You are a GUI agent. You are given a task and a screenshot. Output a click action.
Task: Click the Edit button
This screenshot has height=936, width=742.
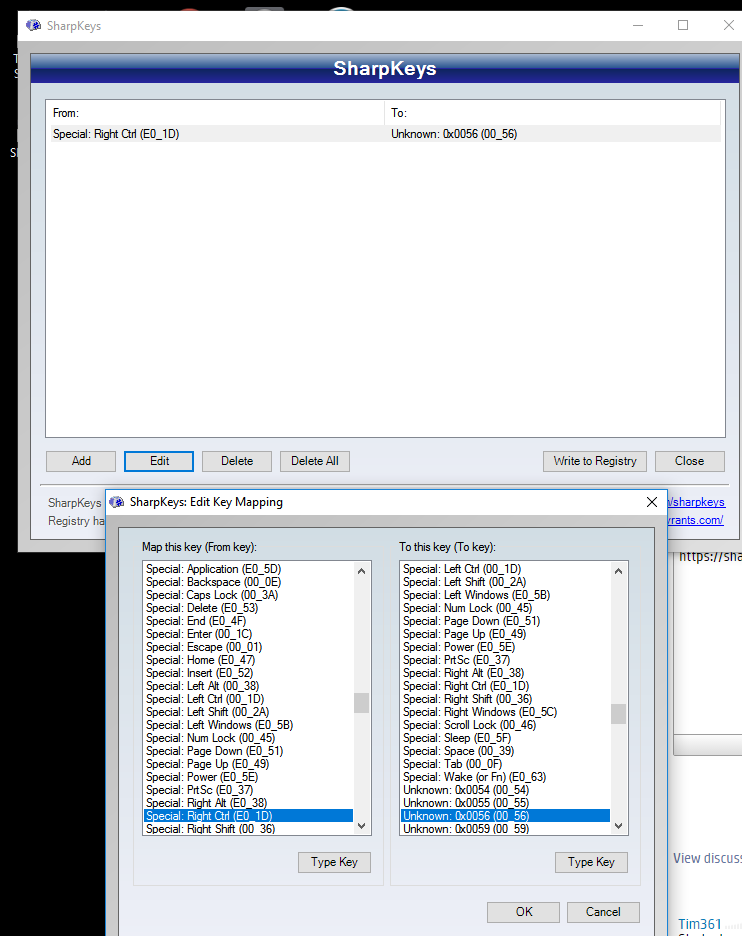pyautogui.click(x=159, y=461)
